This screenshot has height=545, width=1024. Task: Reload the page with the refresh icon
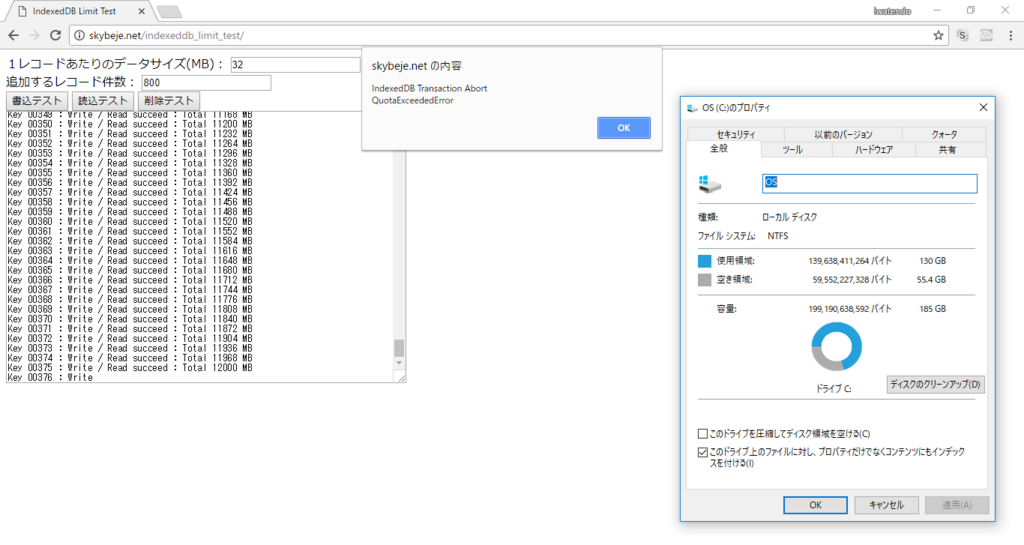point(56,35)
